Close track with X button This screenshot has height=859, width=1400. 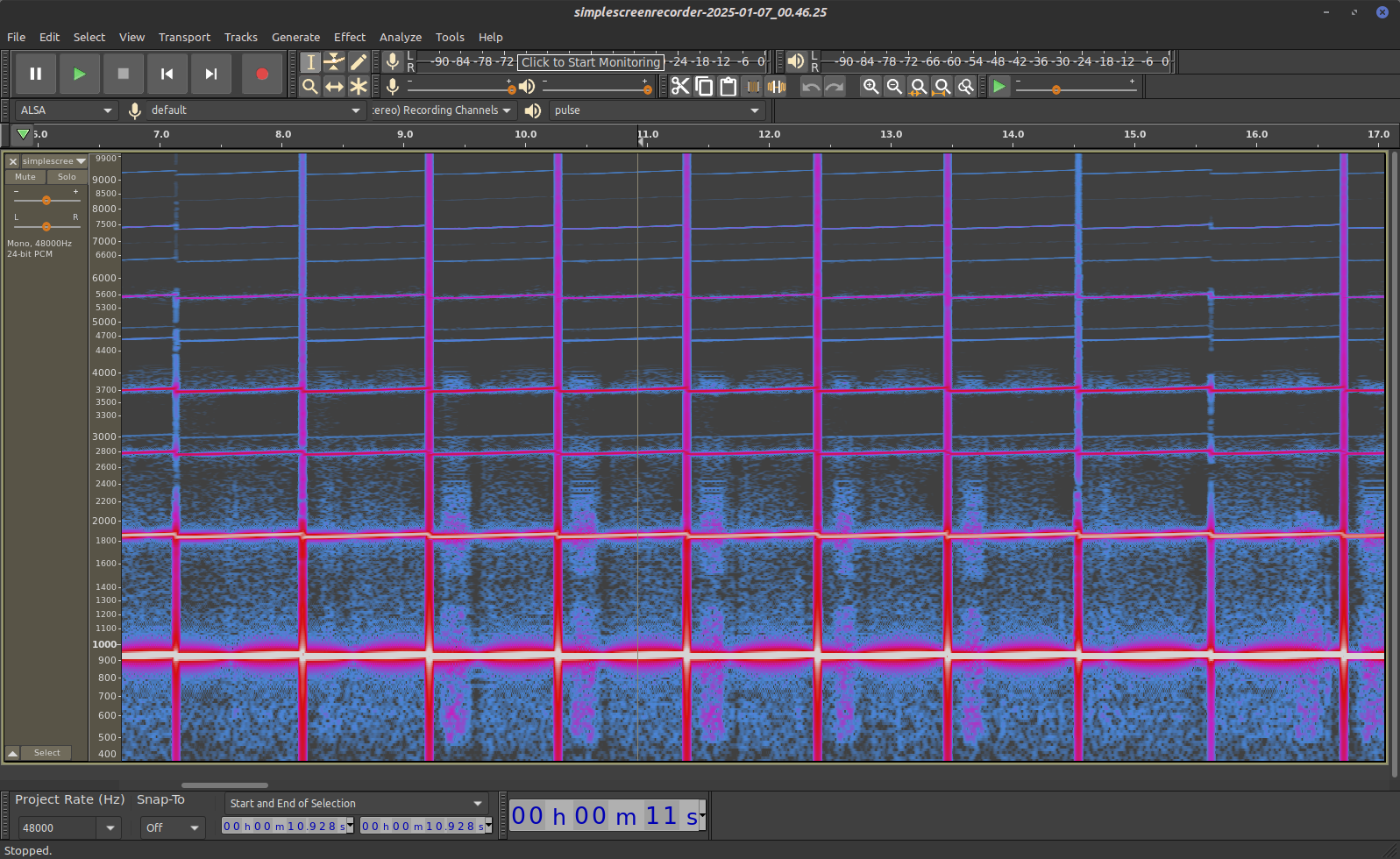click(13, 161)
